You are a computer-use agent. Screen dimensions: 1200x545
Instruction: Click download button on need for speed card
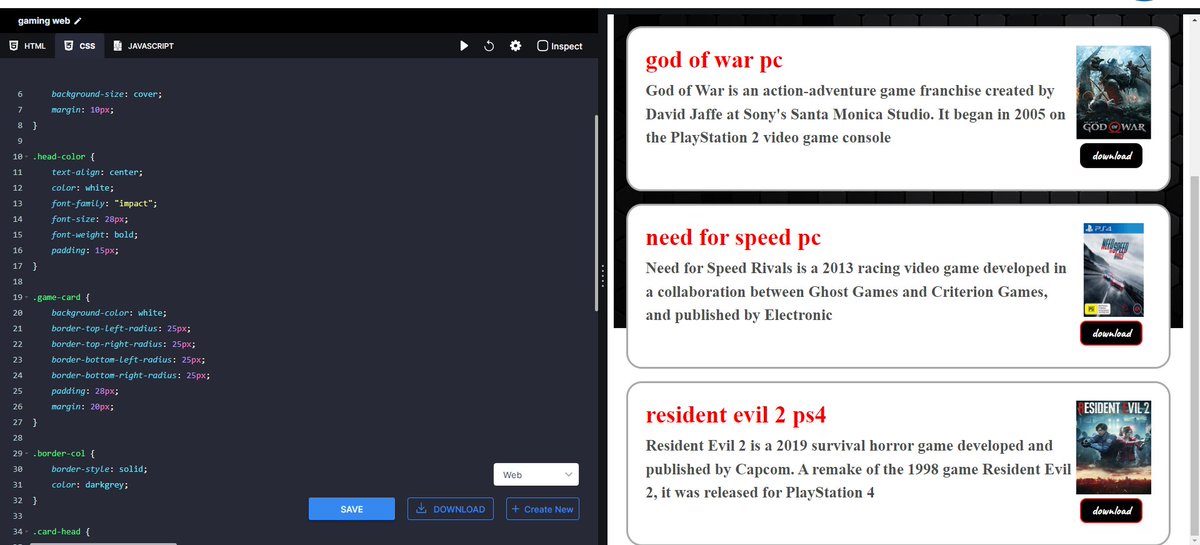[1111, 333]
